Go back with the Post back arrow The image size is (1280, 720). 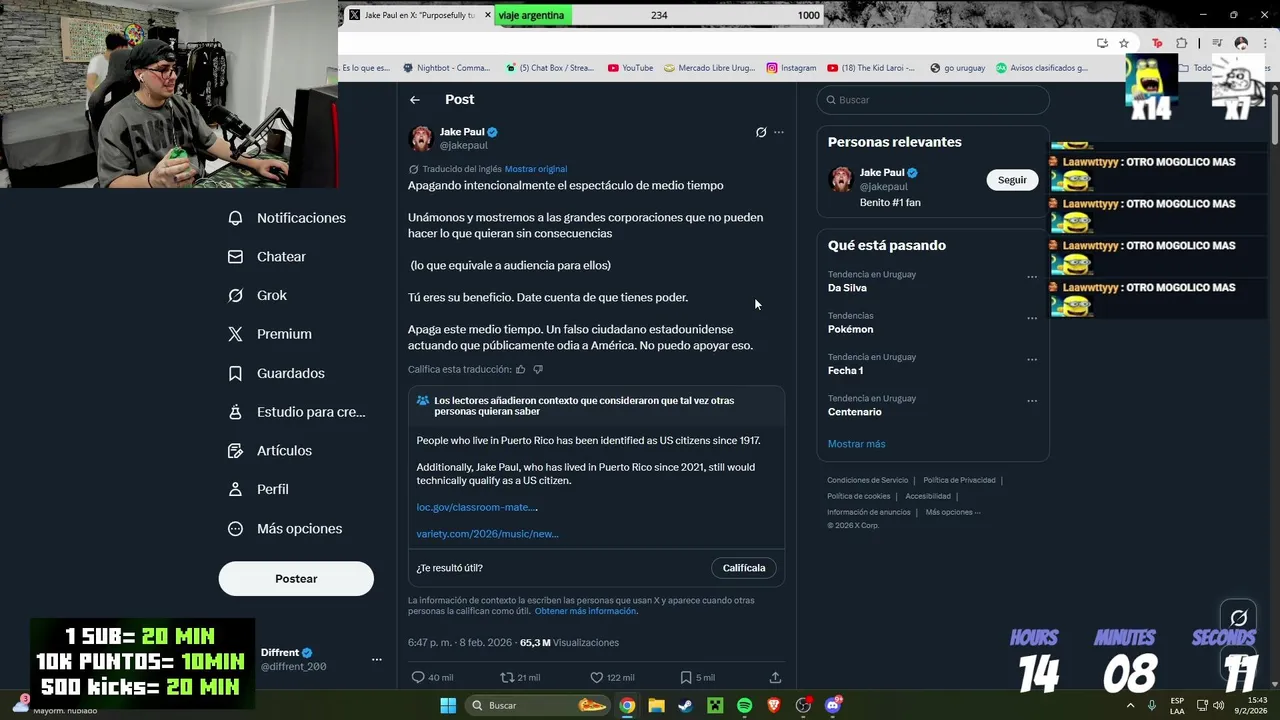click(415, 100)
